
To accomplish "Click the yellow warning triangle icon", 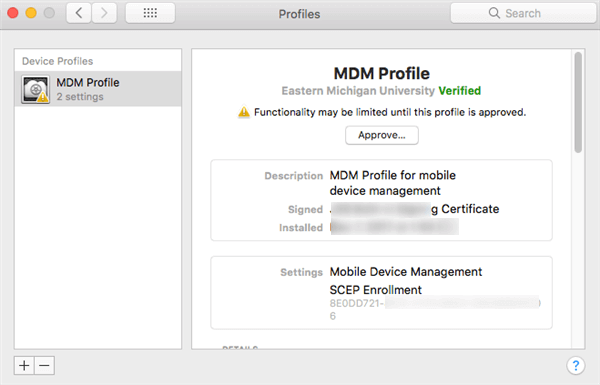I will 244,112.
